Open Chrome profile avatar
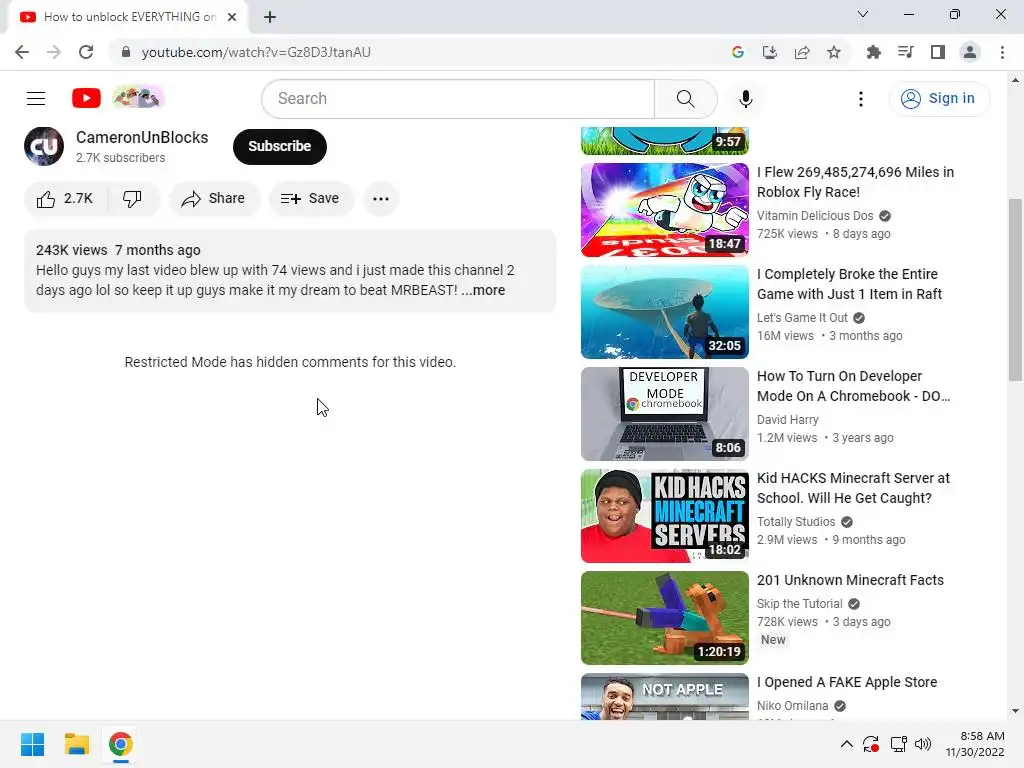The width and height of the screenshot is (1024, 768). pyautogui.click(x=970, y=52)
